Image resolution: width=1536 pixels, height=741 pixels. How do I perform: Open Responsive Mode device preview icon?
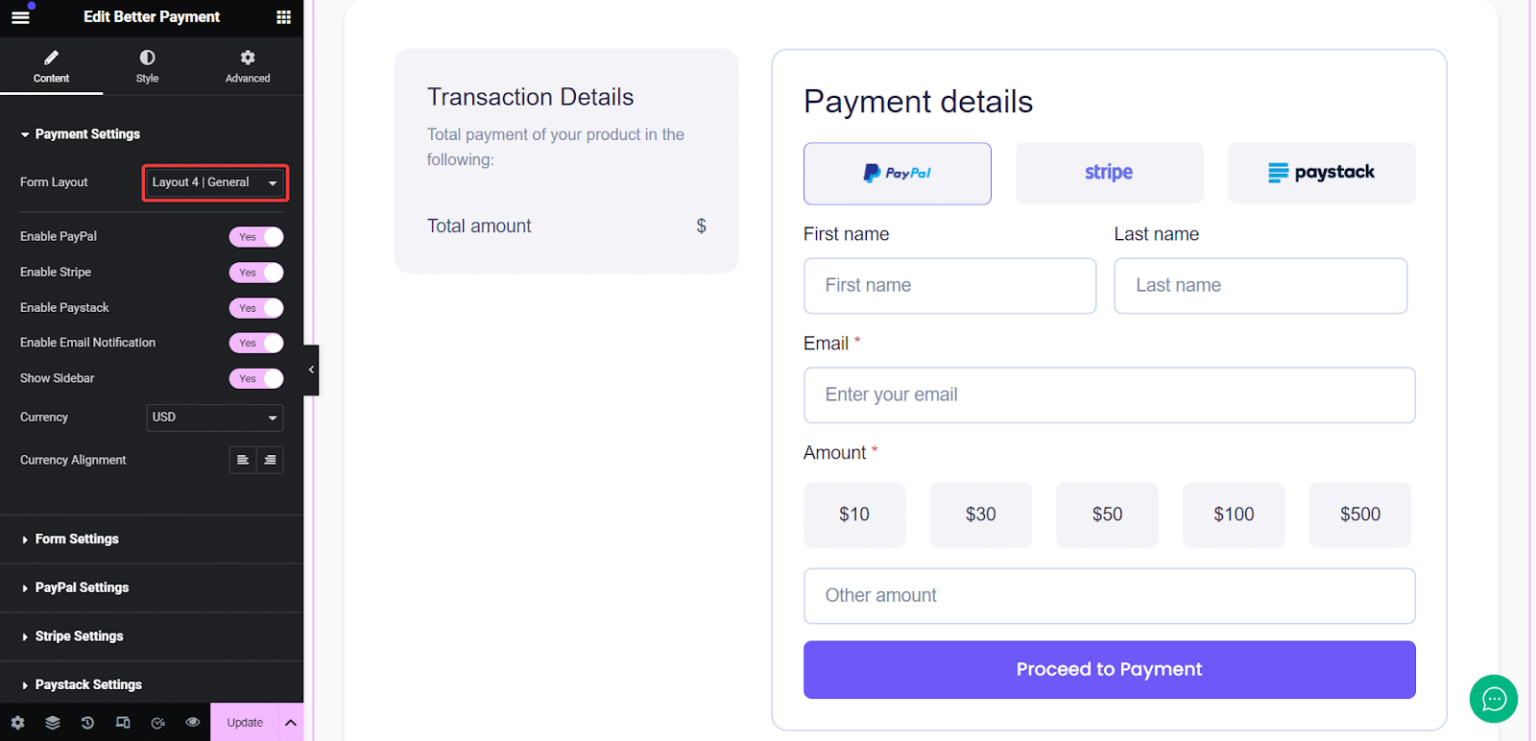[x=122, y=722]
